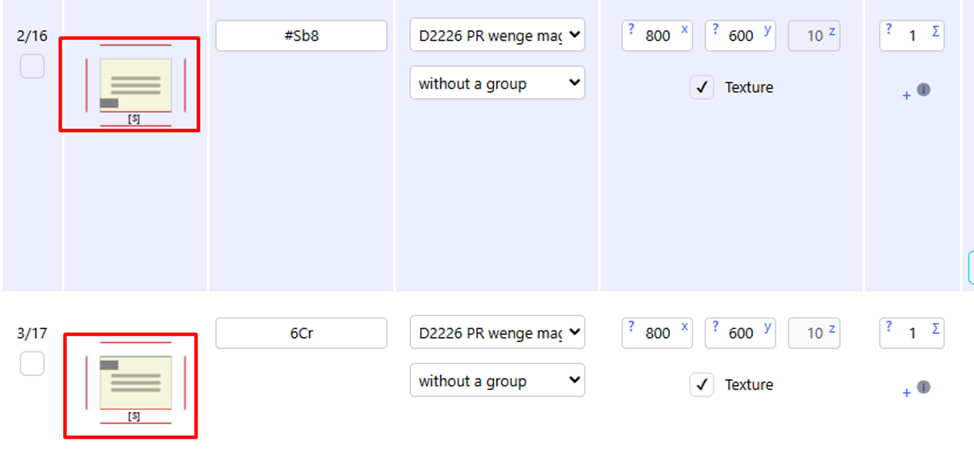Click the y dimension field of #Sb8

point(741,36)
